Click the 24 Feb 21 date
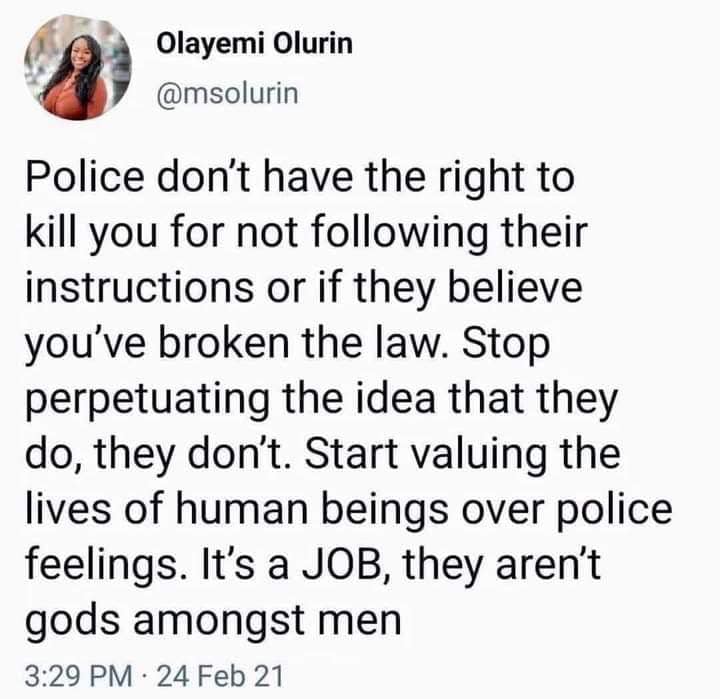 [220, 676]
